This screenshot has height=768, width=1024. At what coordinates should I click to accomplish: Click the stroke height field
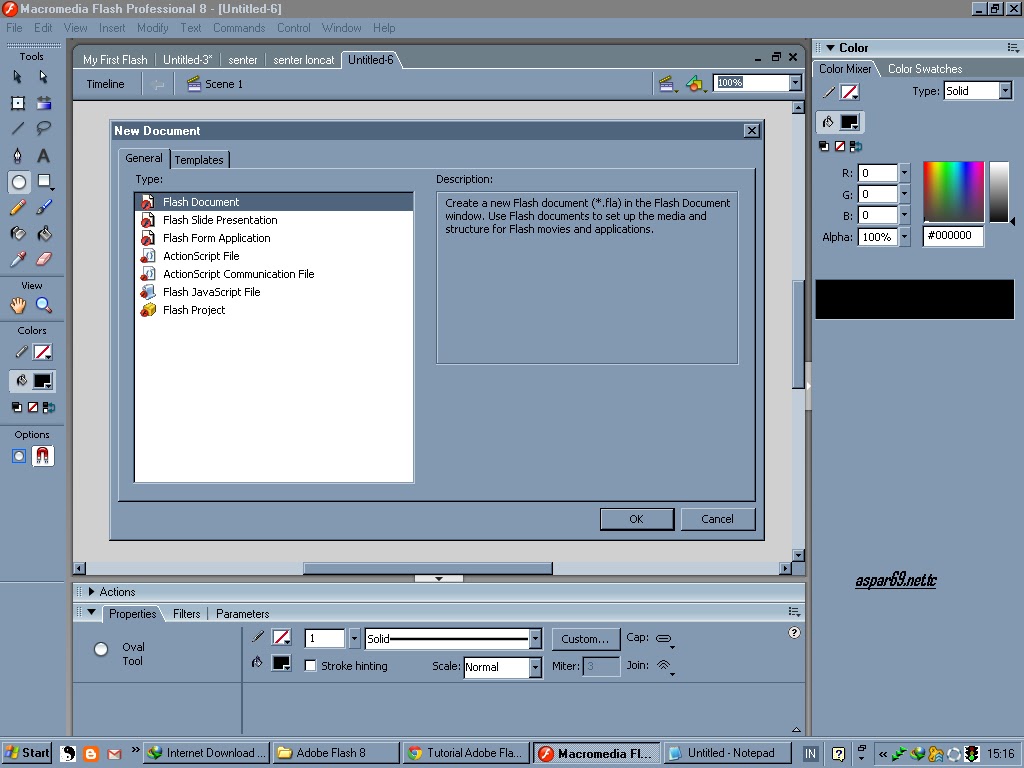(x=325, y=638)
